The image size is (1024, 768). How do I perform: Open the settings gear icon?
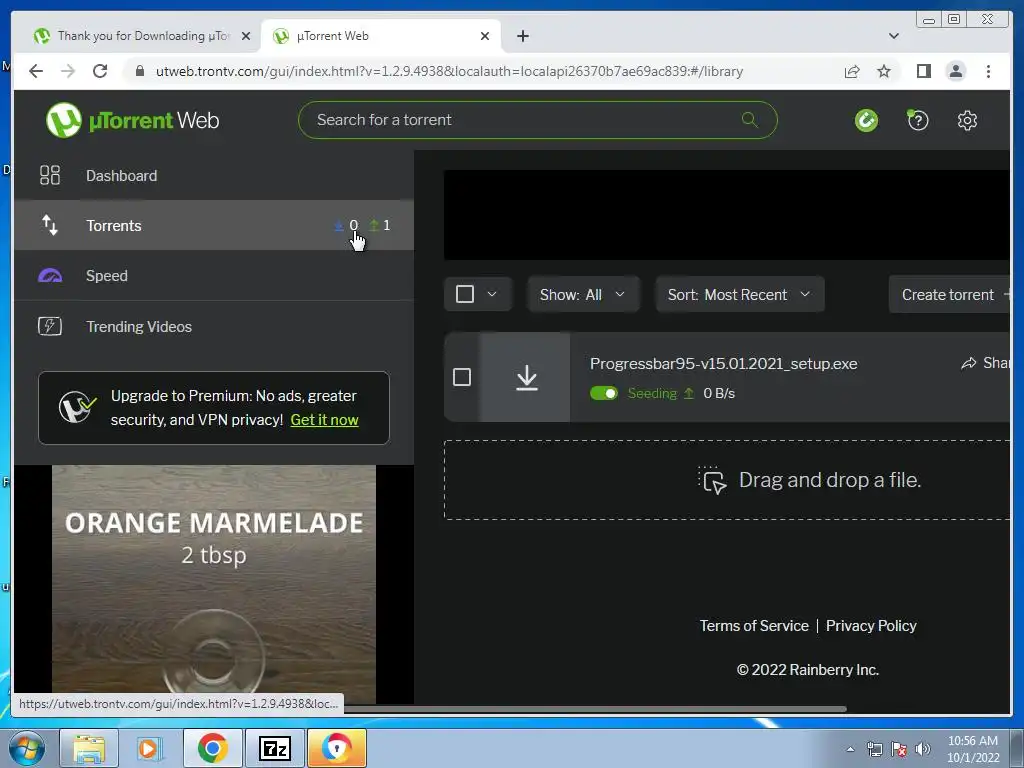[x=967, y=120]
